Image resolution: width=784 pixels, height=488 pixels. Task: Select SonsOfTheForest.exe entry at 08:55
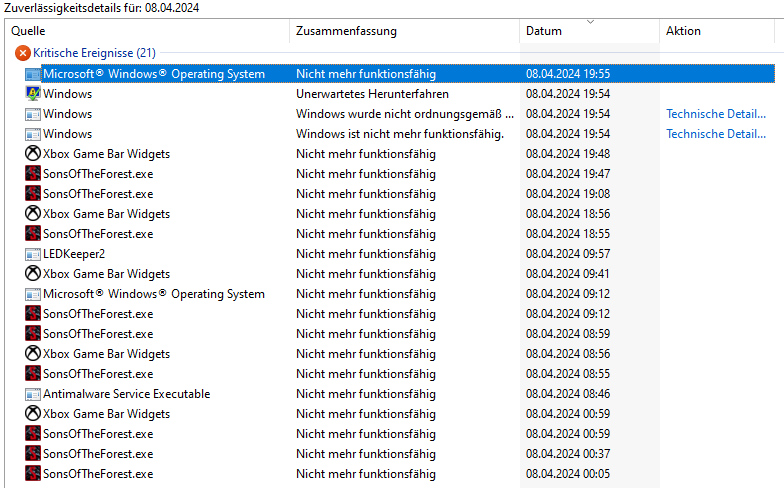(98, 374)
